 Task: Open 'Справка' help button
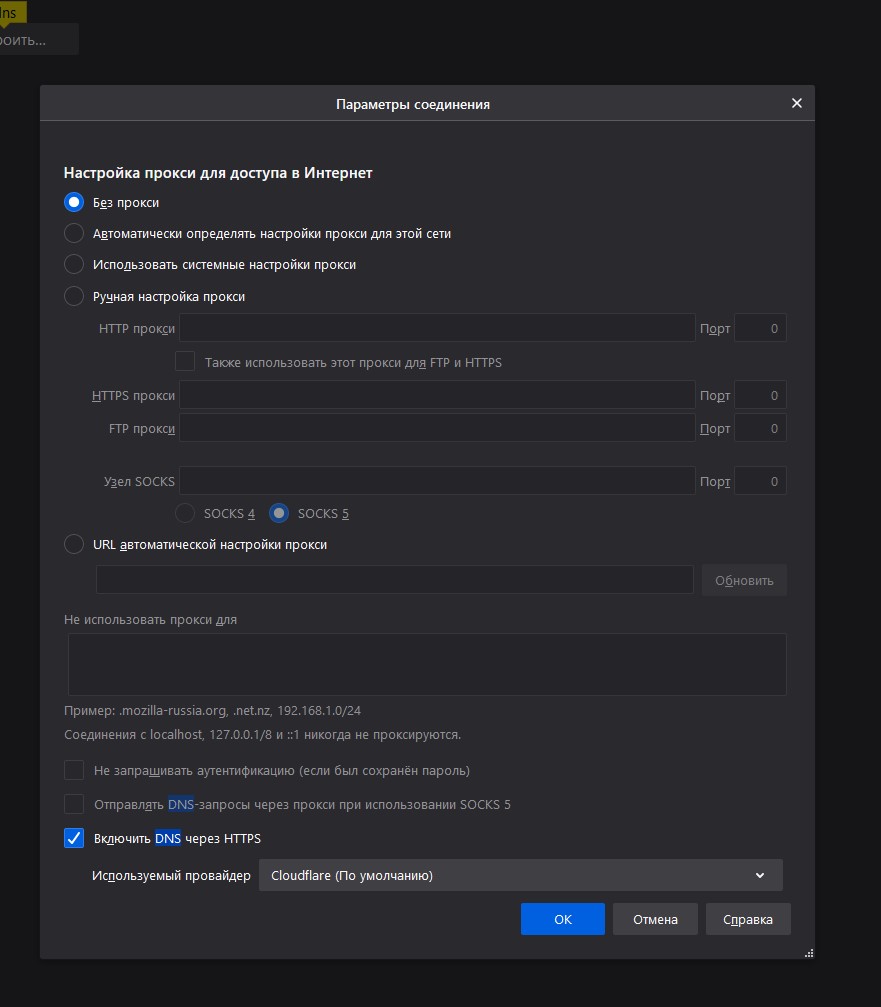pos(747,919)
